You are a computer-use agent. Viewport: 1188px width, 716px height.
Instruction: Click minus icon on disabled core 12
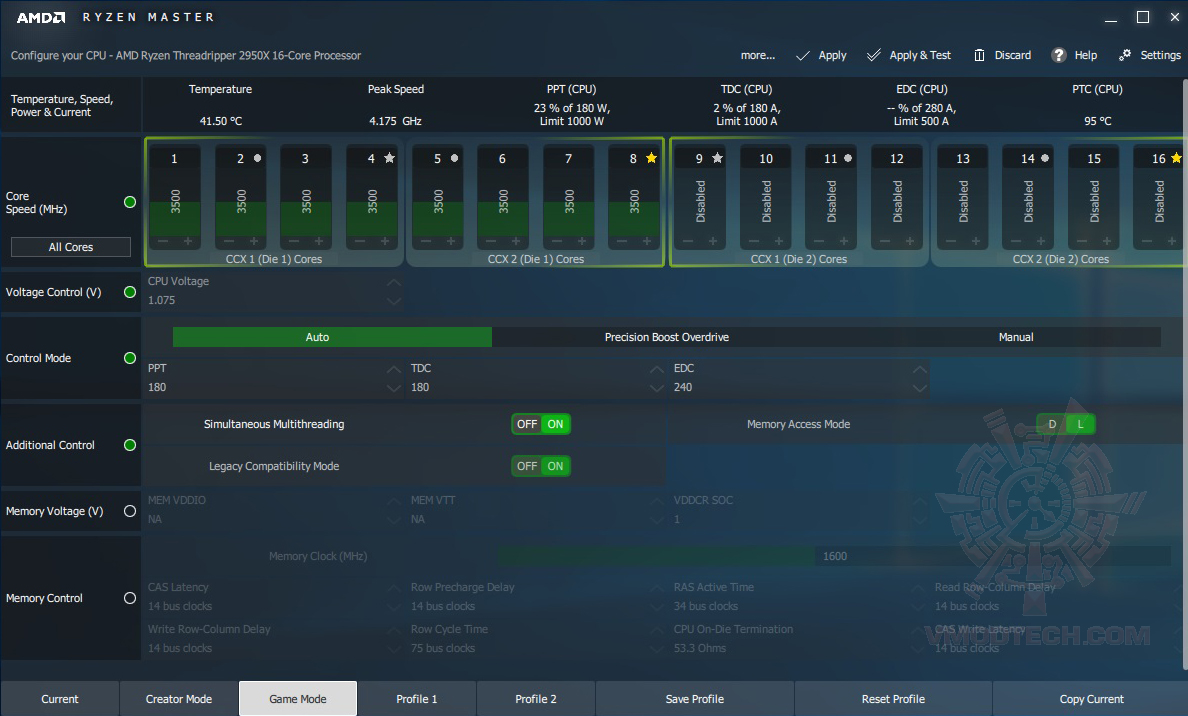point(884,241)
